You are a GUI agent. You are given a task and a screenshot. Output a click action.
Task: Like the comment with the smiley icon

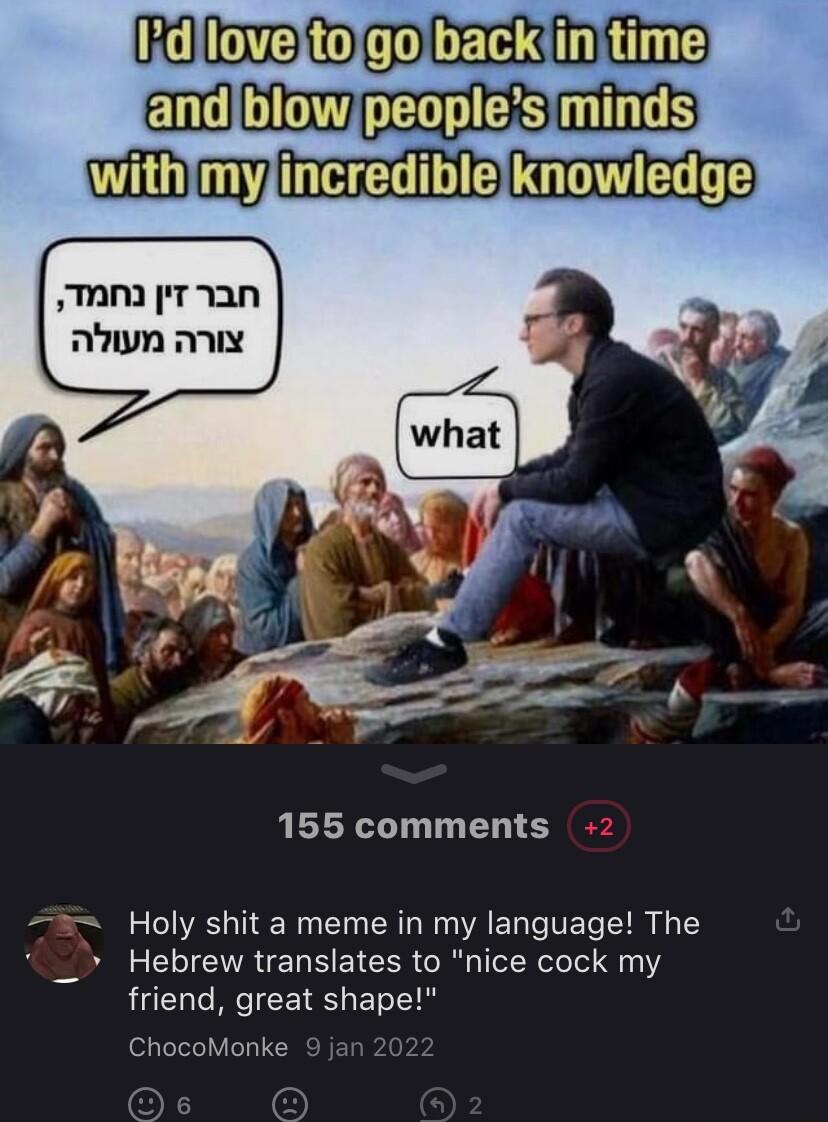(146, 1104)
